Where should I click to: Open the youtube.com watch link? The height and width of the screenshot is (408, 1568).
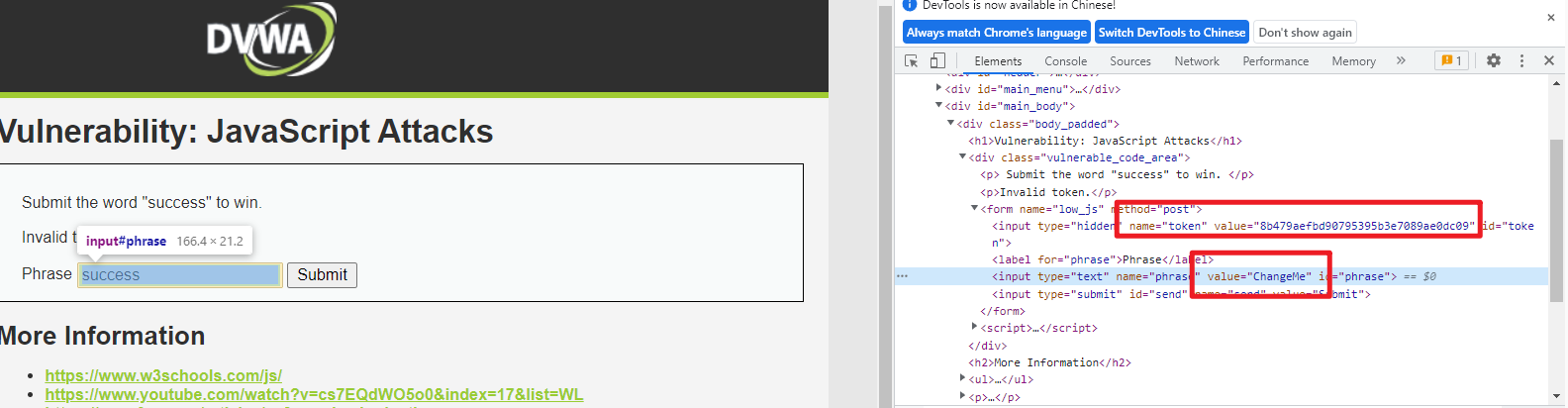tap(314, 395)
